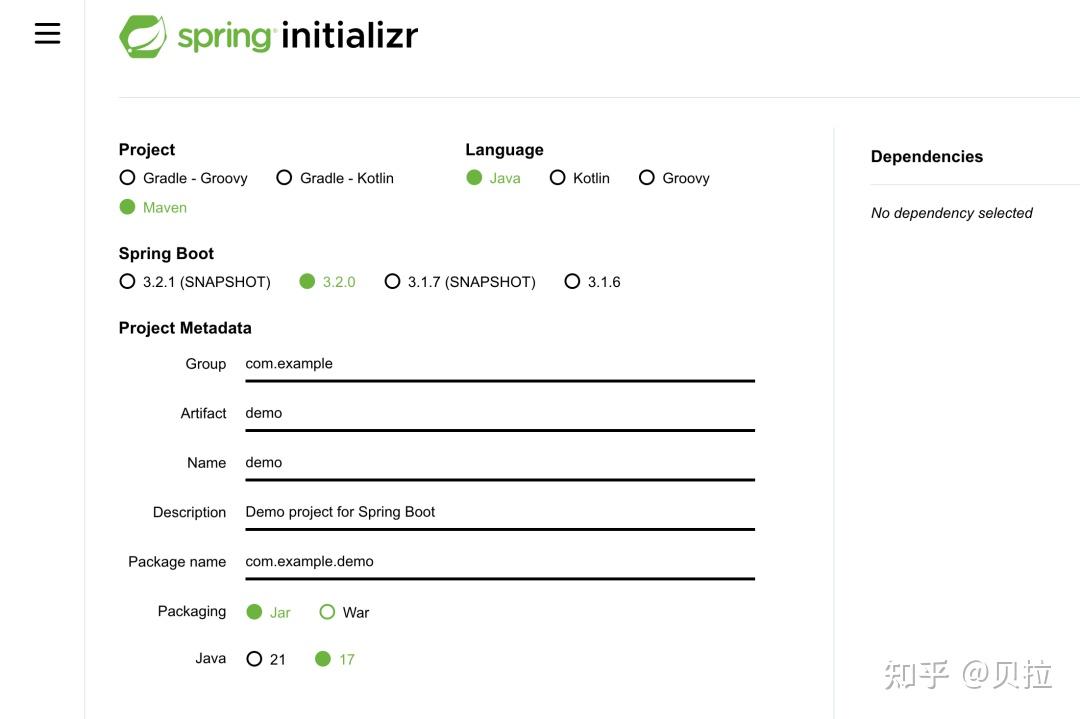Click the Language section heading
The width and height of the screenshot is (1080, 719).
click(x=504, y=149)
